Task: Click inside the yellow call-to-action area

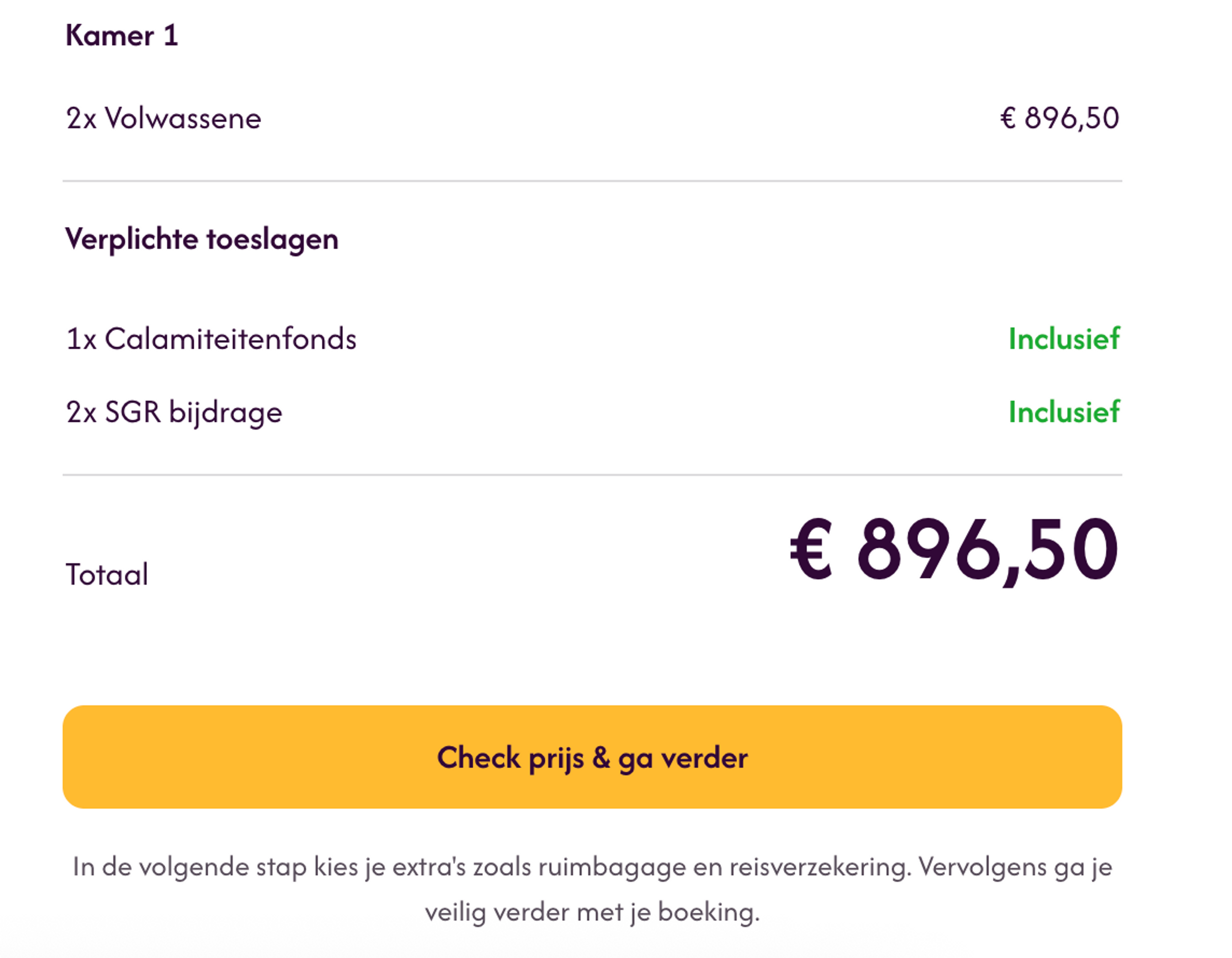Action: [x=592, y=758]
